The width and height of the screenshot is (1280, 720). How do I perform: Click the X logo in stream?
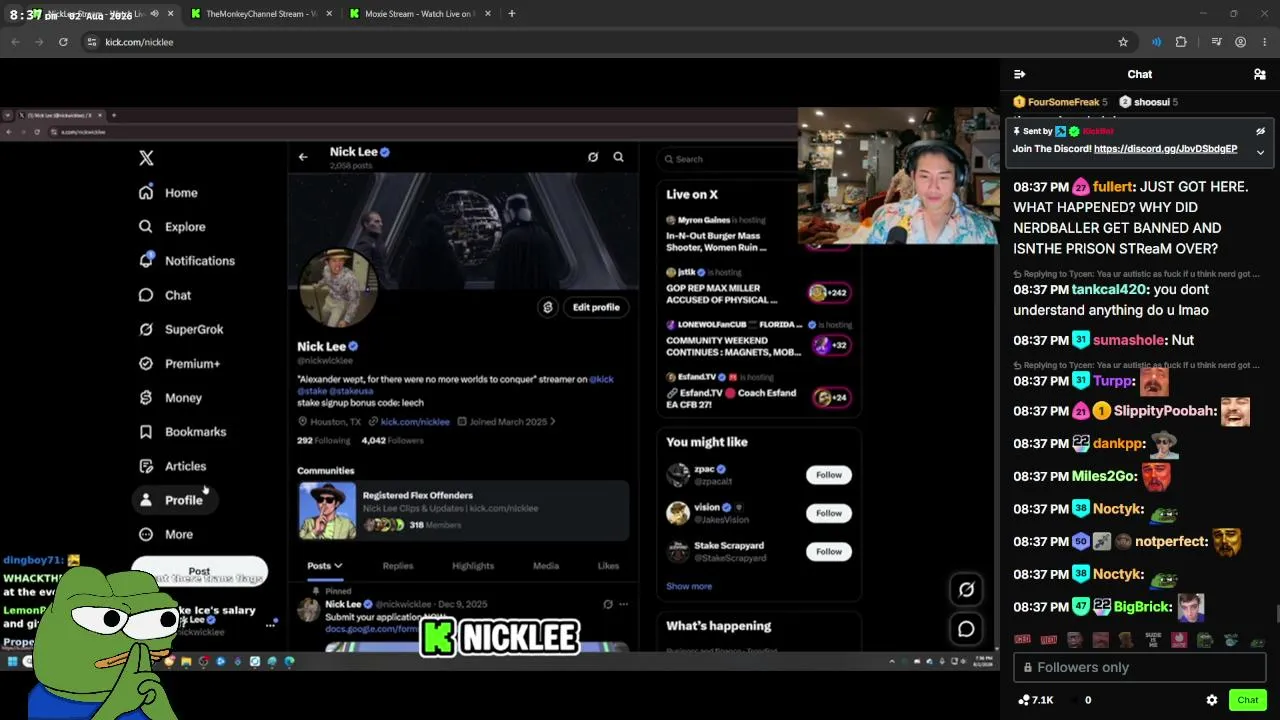(146, 158)
